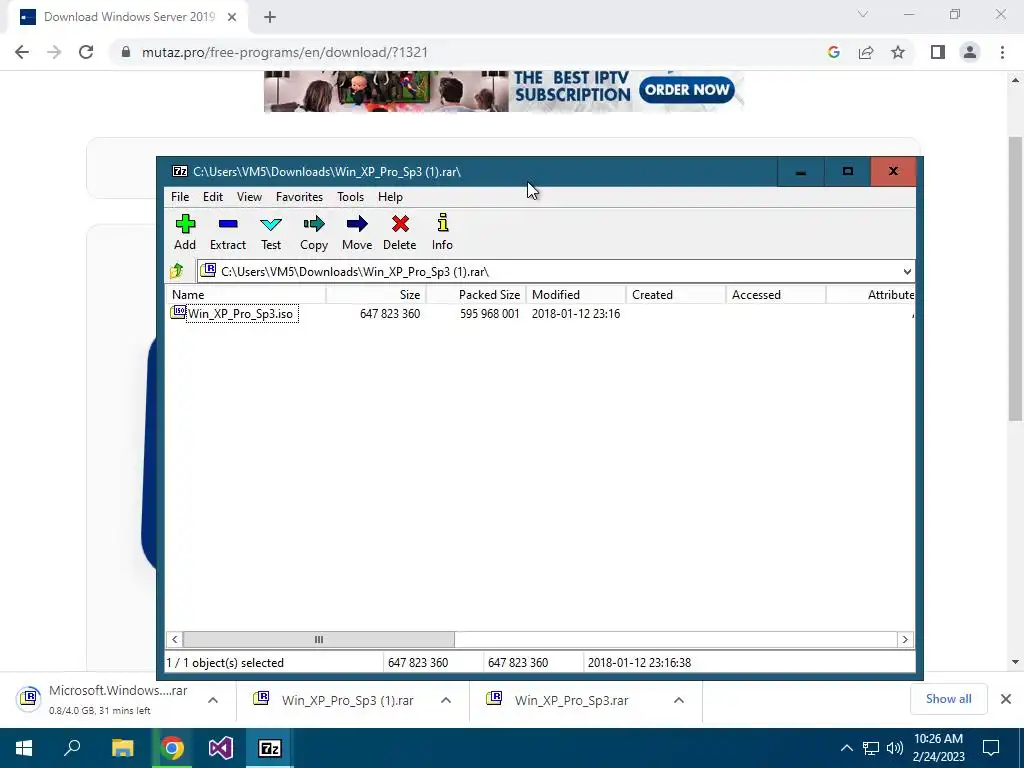Expand options for Win_XP_Pro_Sp3 (1).rar download
The height and width of the screenshot is (768, 1024).
446,700
